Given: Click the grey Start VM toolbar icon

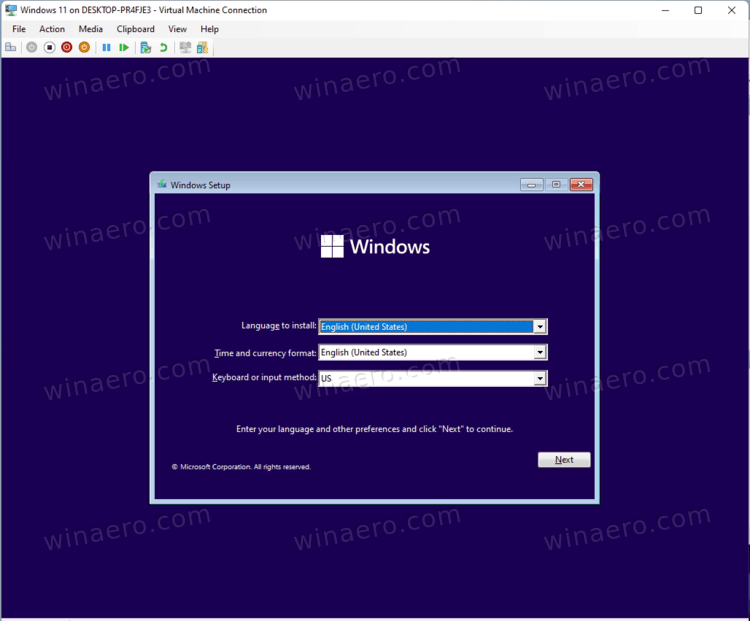Looking at the screenshot, I should (32, 47).
